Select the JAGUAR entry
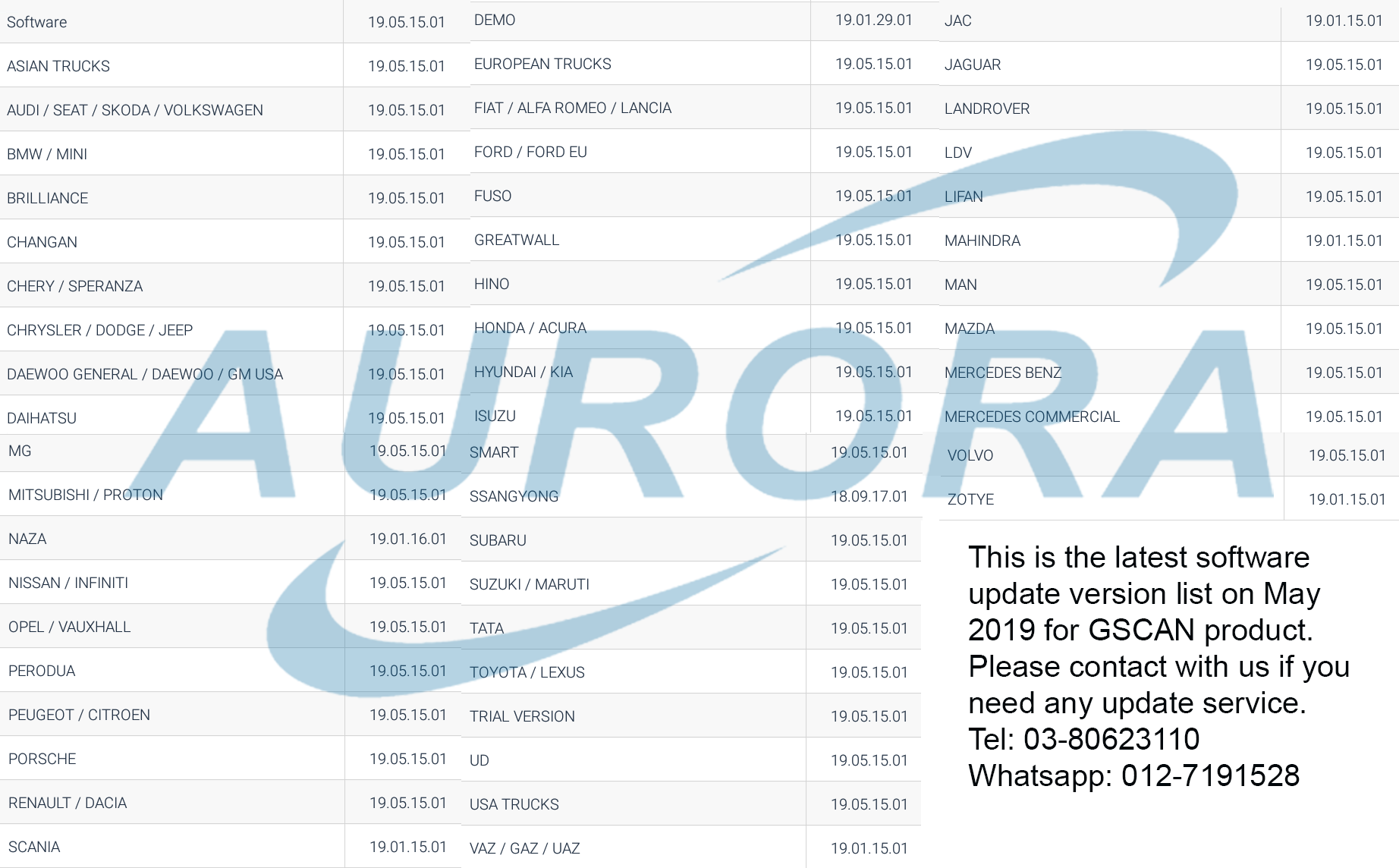 tap(973, 64)
